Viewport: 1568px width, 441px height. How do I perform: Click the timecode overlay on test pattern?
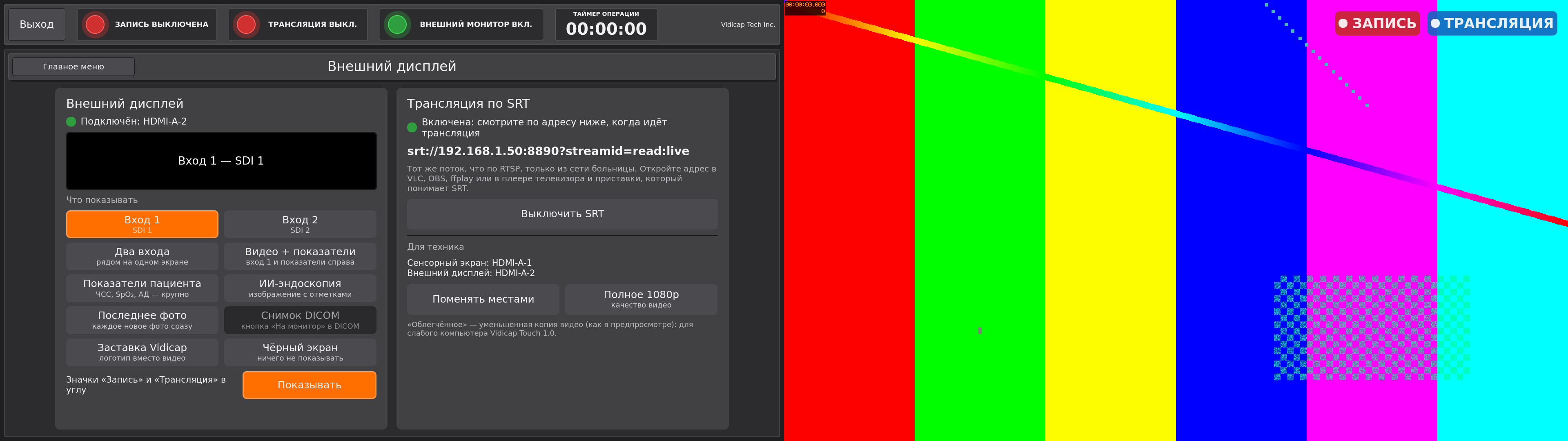[805, 7]
